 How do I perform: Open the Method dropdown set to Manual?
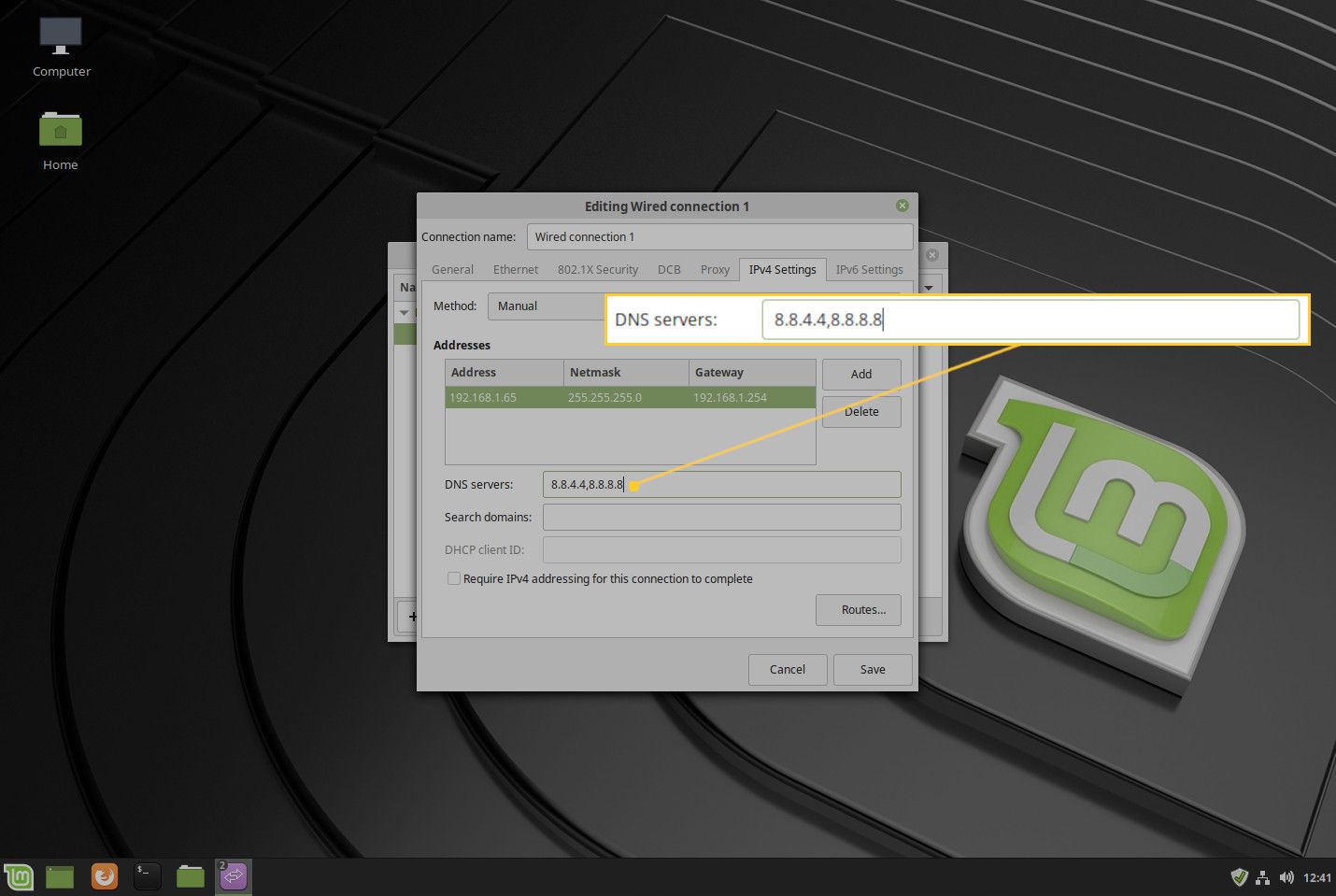click(547, 306)
